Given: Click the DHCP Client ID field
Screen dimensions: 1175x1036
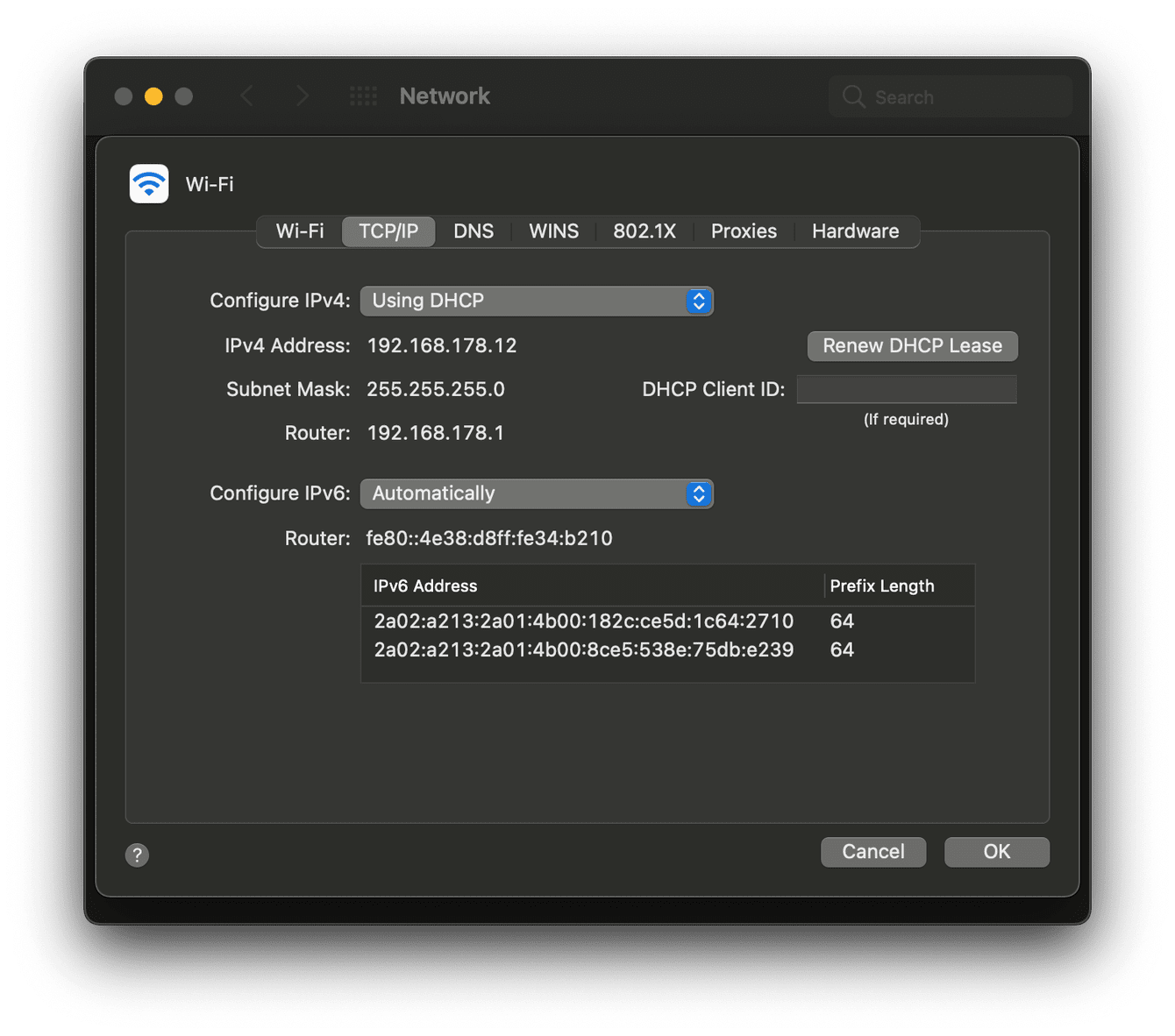Looking at the screenshot, I should (906, 388).
